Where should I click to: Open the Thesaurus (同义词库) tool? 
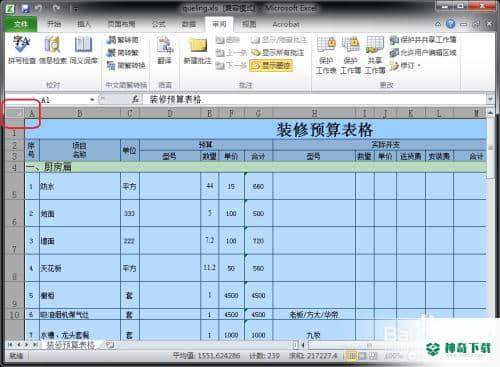pyautogui.click(x=83, y=50)
